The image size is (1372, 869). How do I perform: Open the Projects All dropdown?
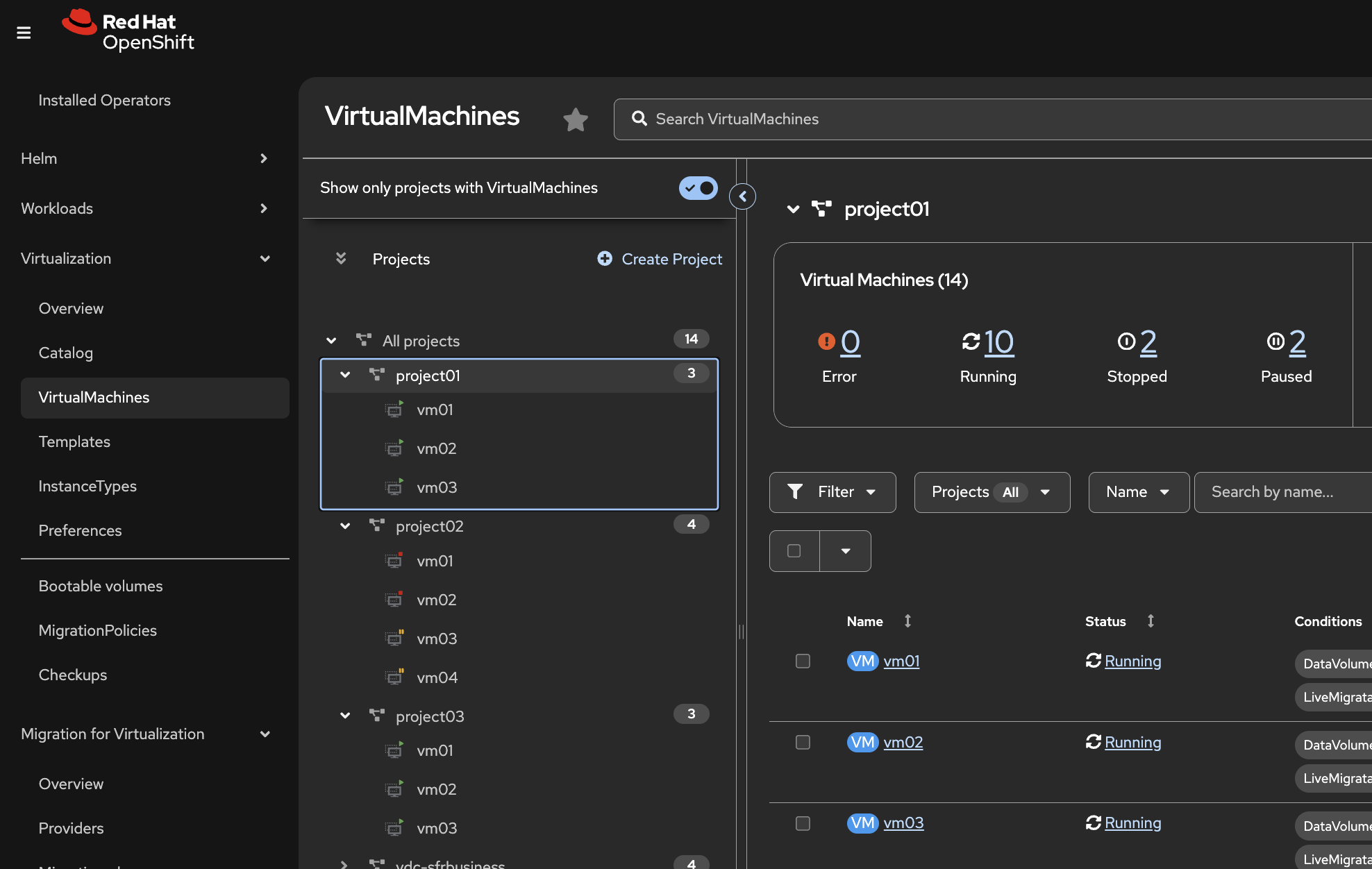992,492
